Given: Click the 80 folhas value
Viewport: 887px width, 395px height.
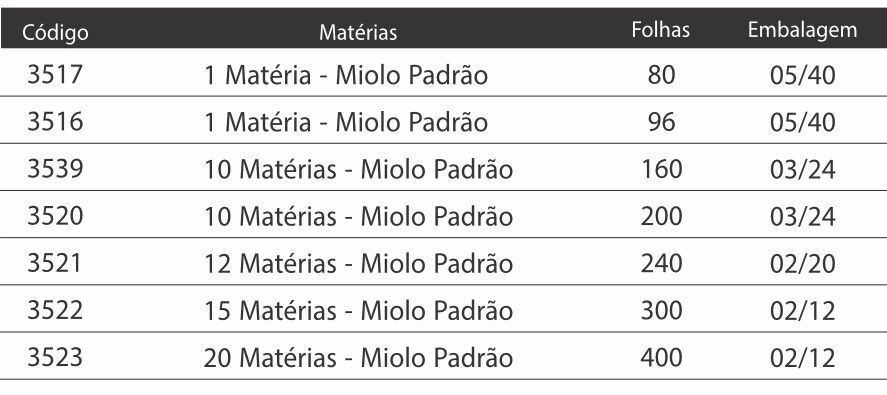Looking at the screenshot, I should pyautogui.click(x=661, y=75).
